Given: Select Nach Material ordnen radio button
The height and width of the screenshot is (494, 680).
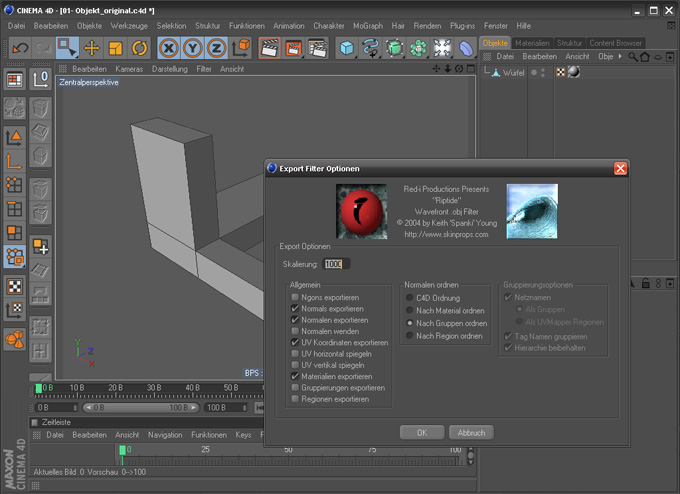Looking at the screenshot, I should tap(410, 310).
